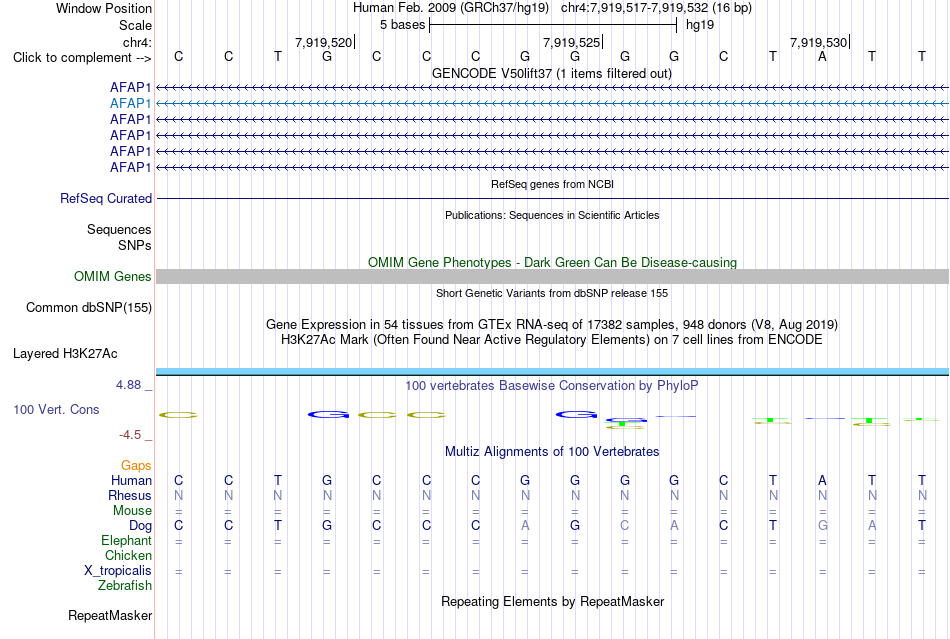This screenshot has width=950, height=639.
Task: Select the Chicken species label
Action: pos(128,555)
